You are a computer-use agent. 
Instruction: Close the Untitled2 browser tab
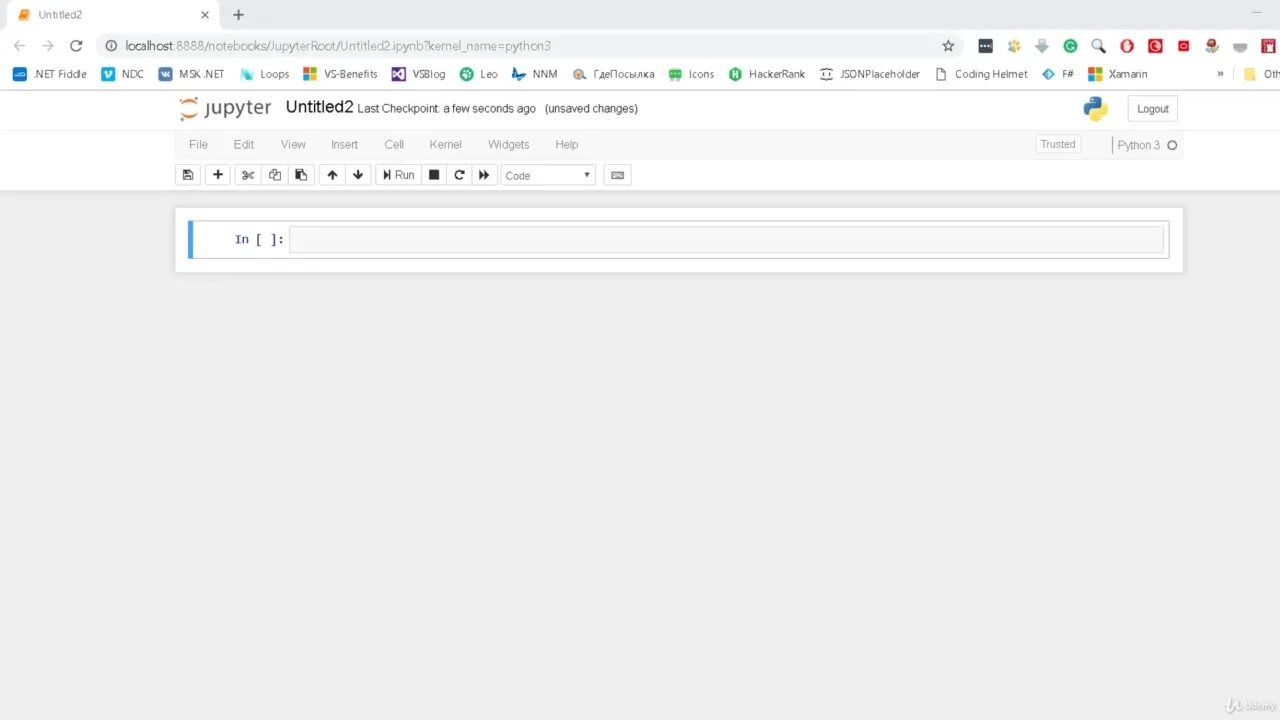coord(204,15)
